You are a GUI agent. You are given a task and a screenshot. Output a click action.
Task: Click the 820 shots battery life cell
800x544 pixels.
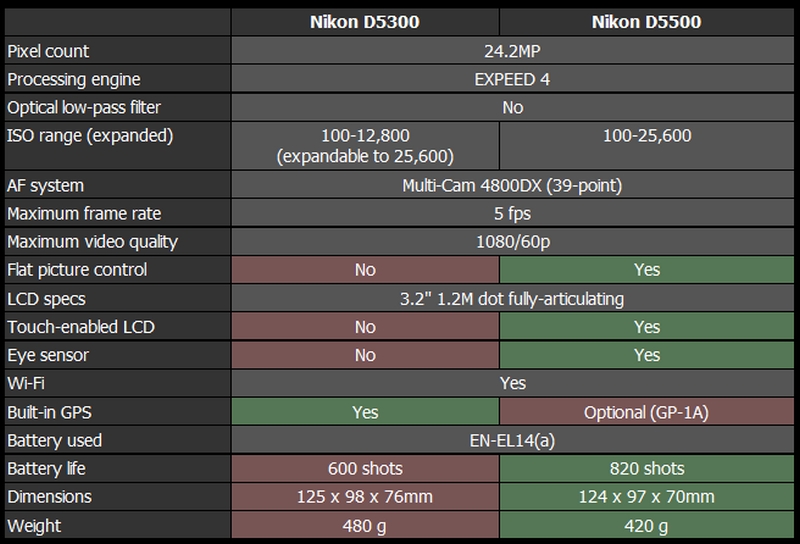point(647,468)
